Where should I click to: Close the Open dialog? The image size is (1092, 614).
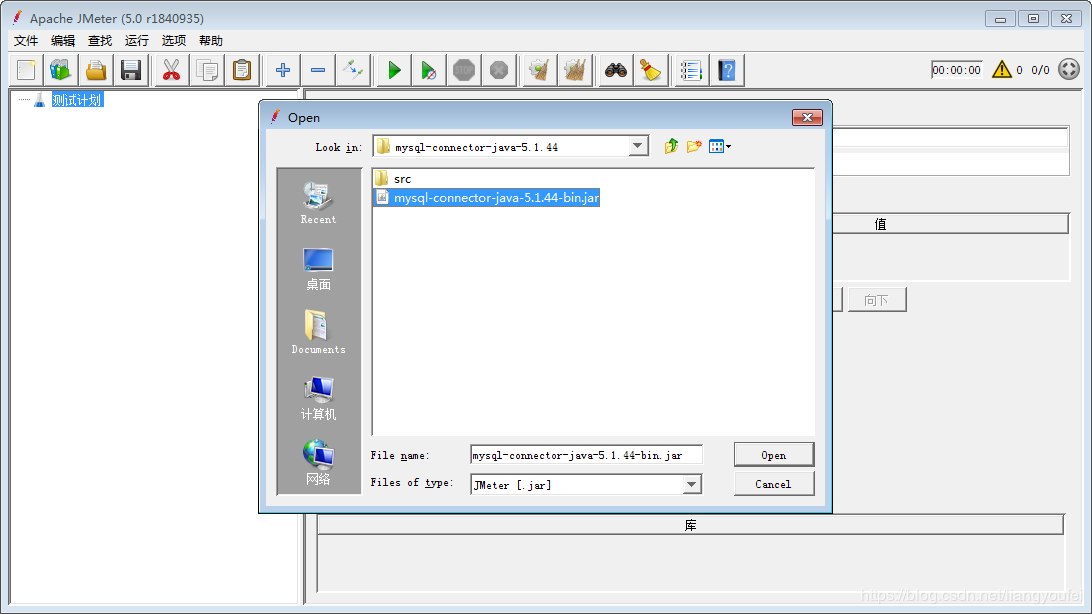click(x=807, y=118)
